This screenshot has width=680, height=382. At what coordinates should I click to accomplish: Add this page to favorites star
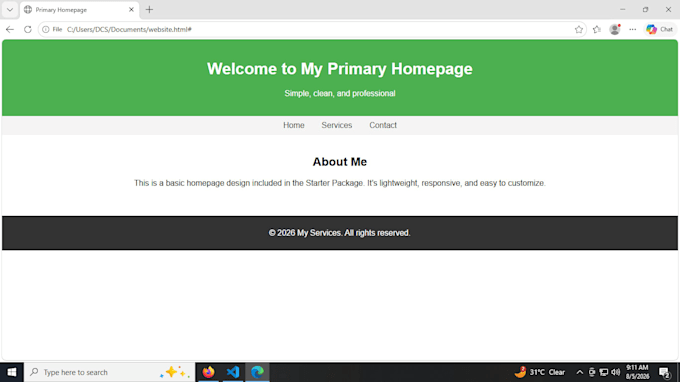(x=579, y=29)
